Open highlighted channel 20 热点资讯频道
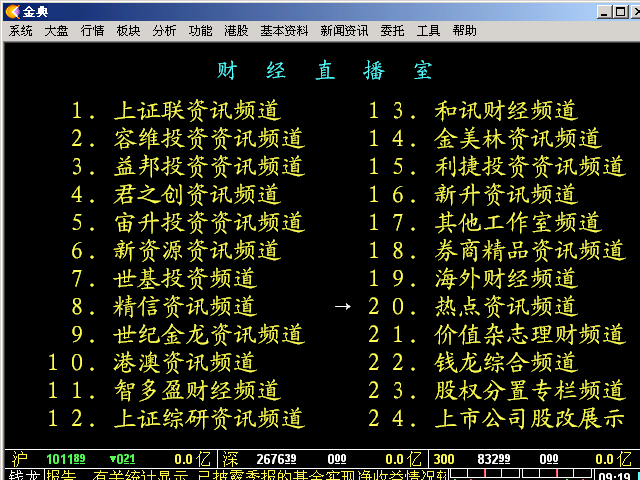 (473, 306)
